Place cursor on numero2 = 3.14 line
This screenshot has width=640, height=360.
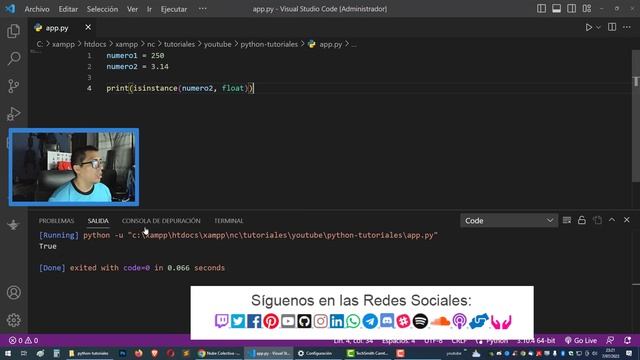(x=138, y=67)
